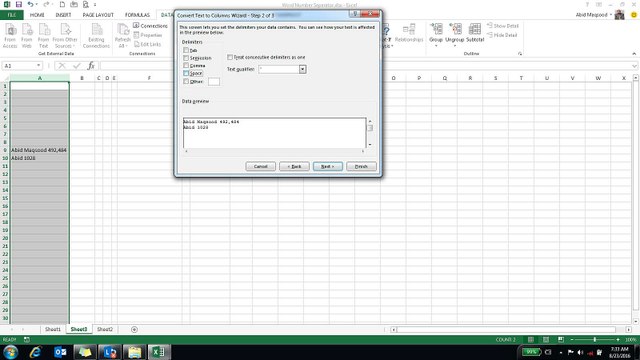The width and height of the screenshot is (640, 360).
Task: Click the Back button in wizard
Action: [x=294, y=167]
